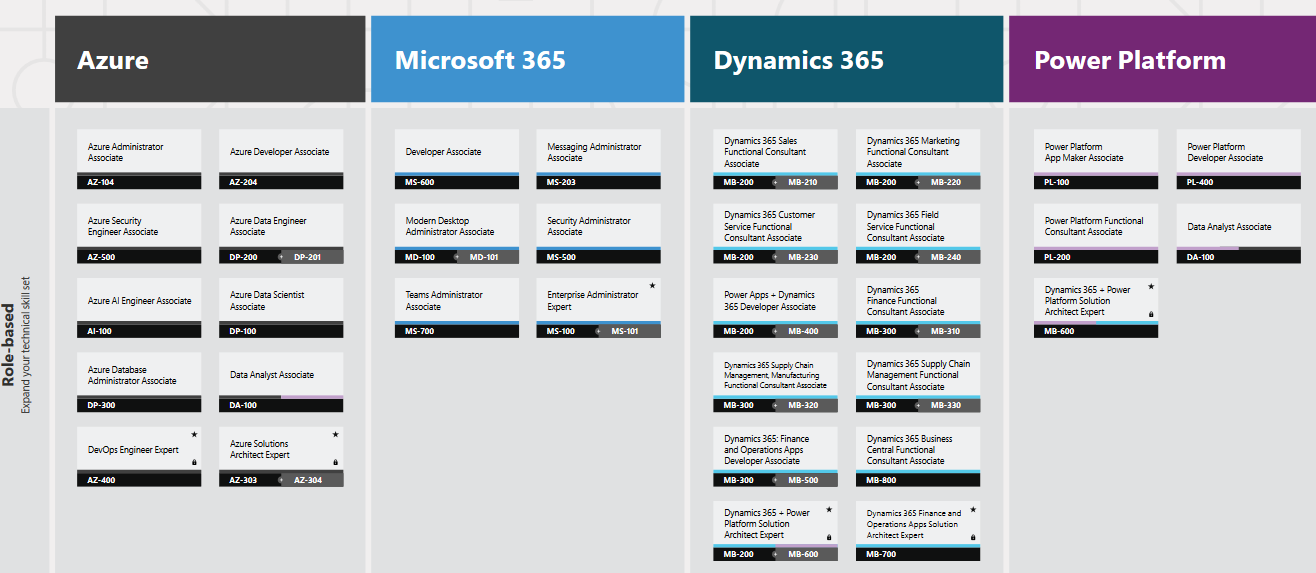1316x573 pixels.
Task: Click the MB-320 exam code
Action: click(802, 406)
